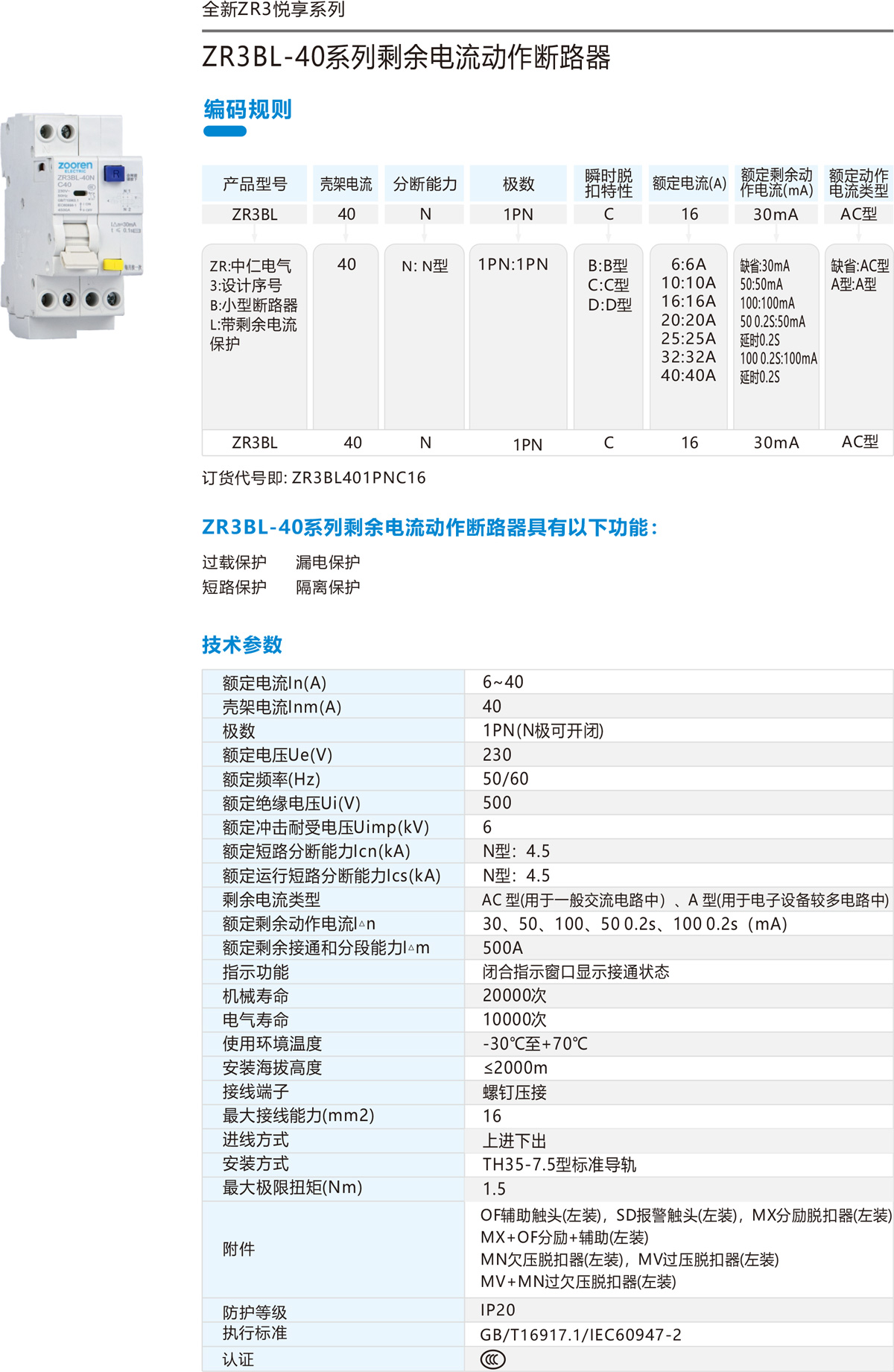Click the '隔离保护' function text

pyautogui.click(x=328, y=587)
